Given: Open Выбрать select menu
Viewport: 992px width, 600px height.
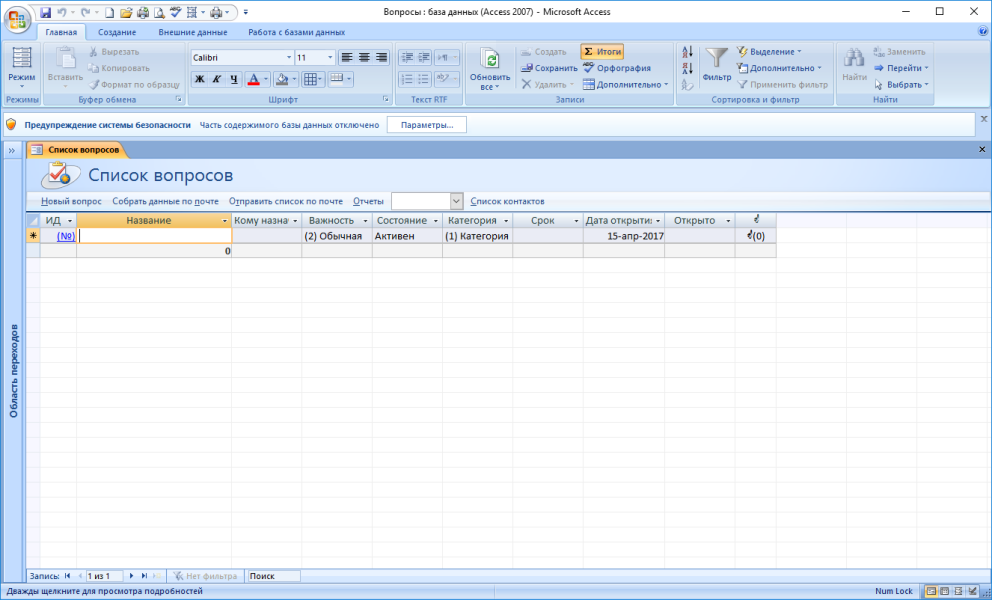Looking at the screenshot, I should [x=901, y=84].
